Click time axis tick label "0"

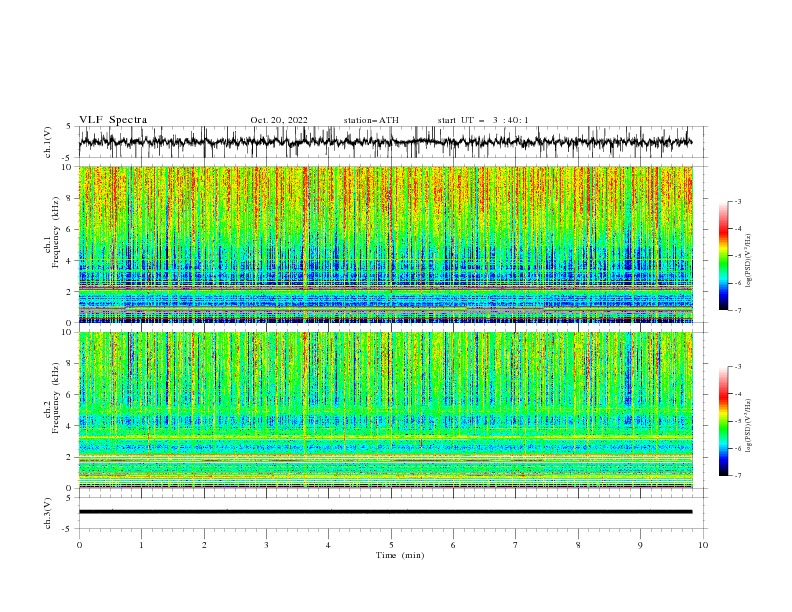pyautogui.click(x=79, y=545)
